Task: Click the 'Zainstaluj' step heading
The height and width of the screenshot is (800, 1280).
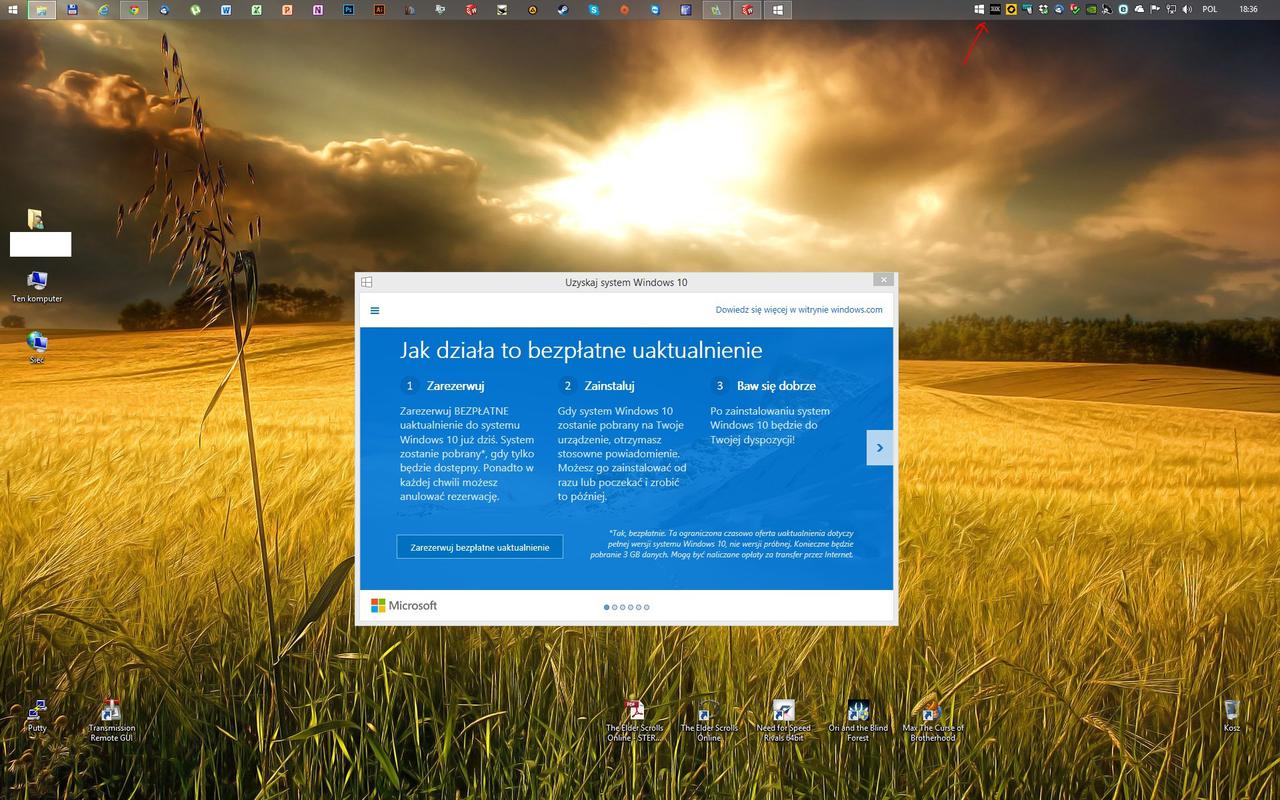Action: coord(609,386)
